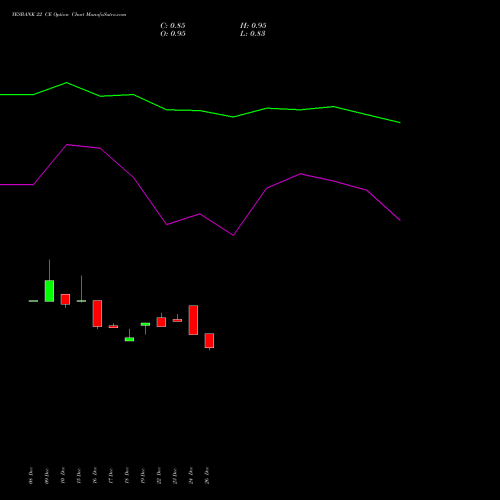Select the close value C: 0.85
Image resolution: width=500 pixels, height=500 pixels.
(x=173, y=26)
